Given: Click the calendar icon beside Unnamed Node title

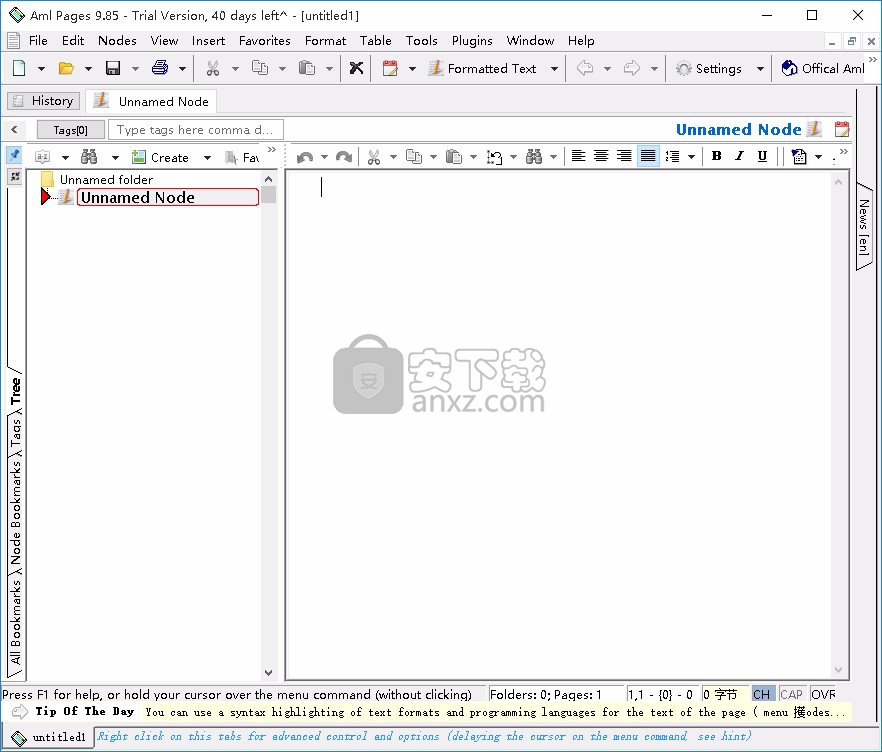Looking at the screenshot, I should coord(842,129).
